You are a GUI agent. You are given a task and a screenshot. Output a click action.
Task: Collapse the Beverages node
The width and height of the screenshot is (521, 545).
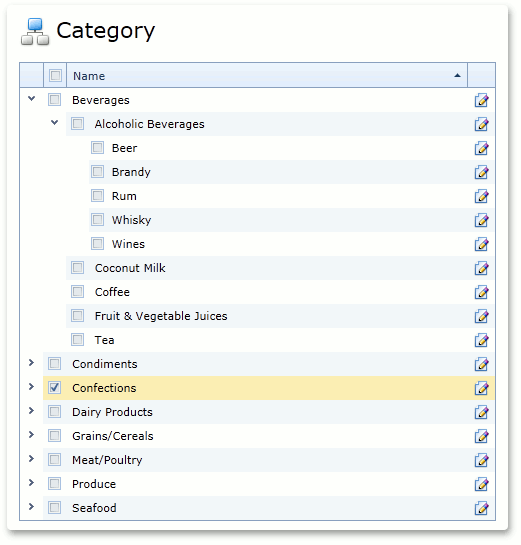point(32,99)
